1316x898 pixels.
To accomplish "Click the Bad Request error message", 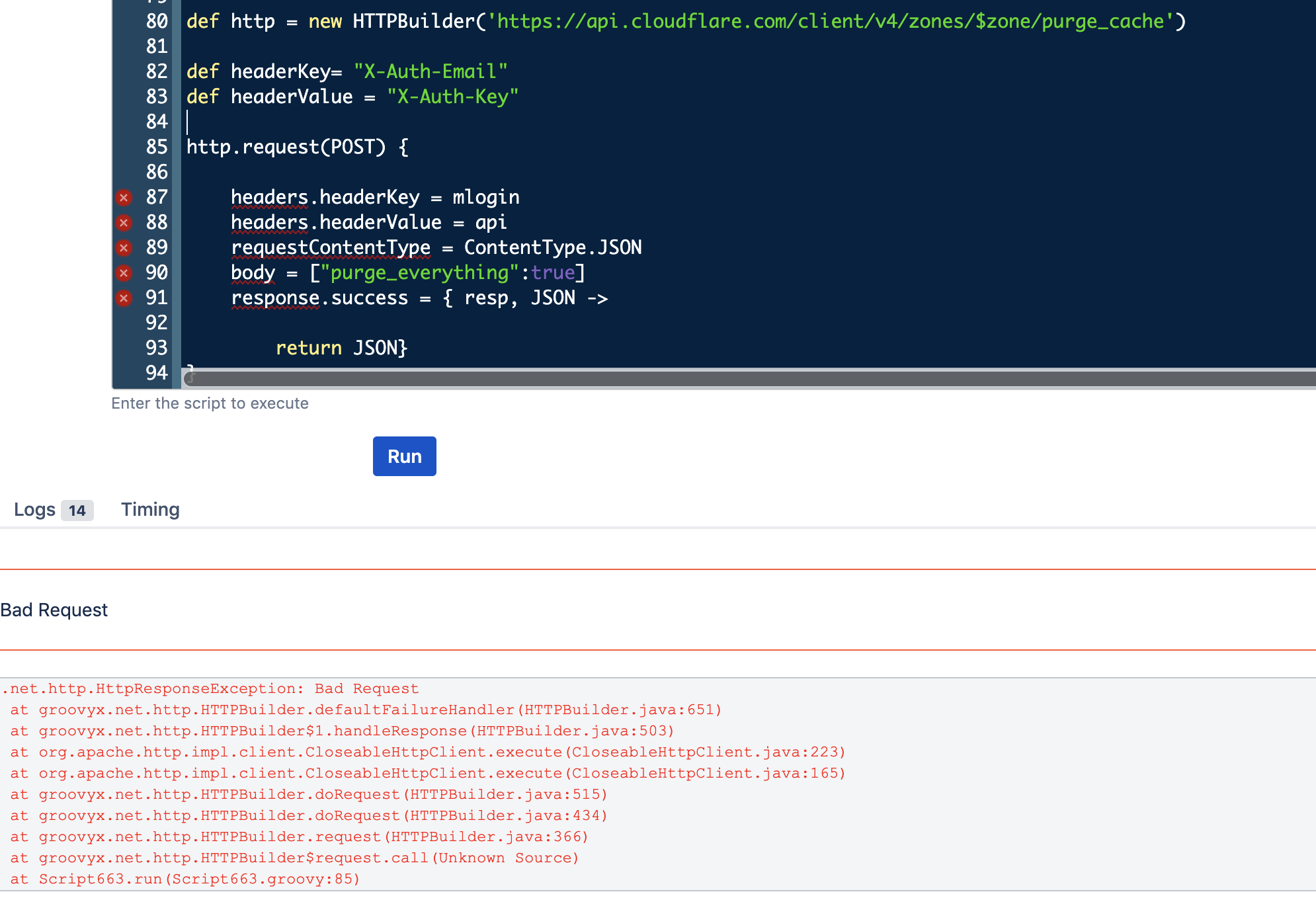I will pos(54,610).
